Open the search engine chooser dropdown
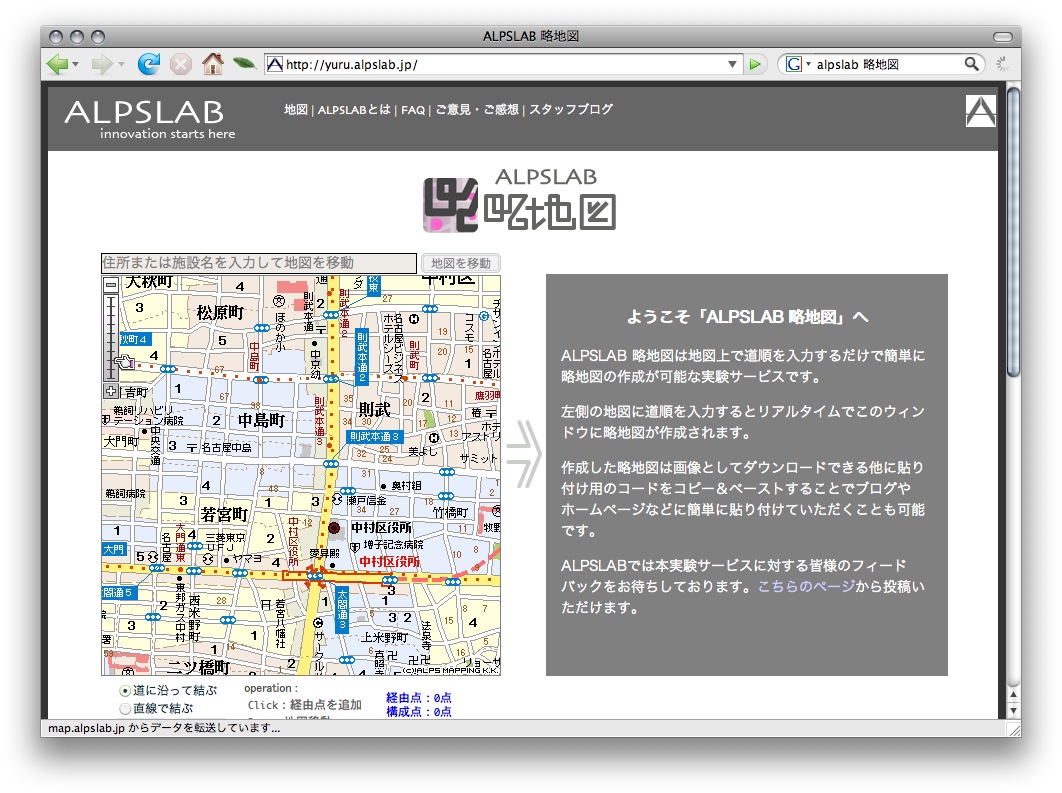Viewport: 1062px width, 793px height. [808, 64]
